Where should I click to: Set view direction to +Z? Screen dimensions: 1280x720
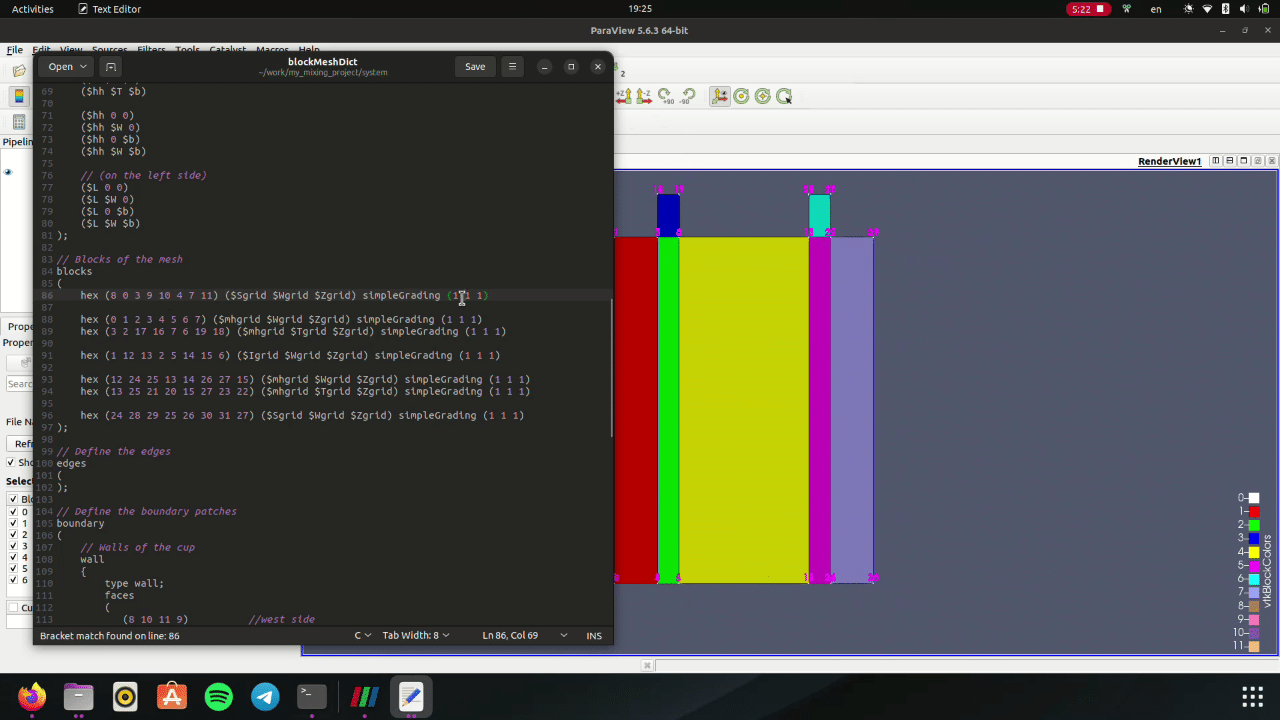coord(622,96)
